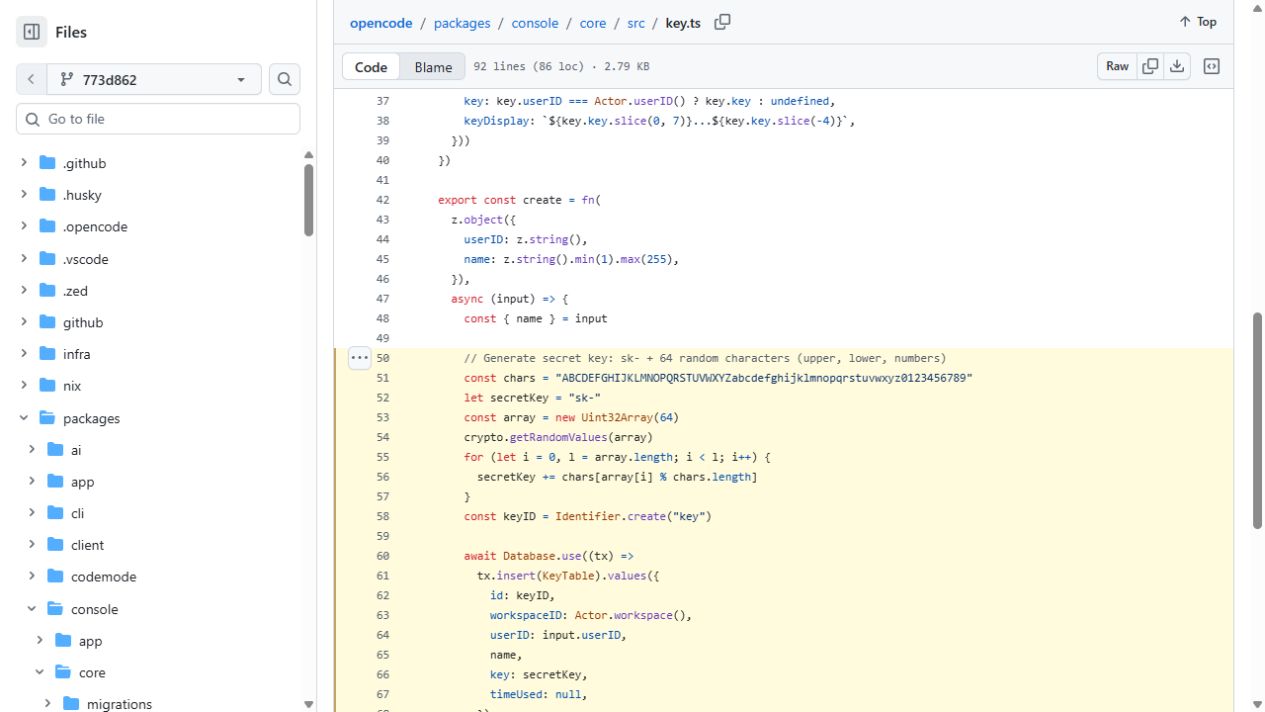
Task: Switch to the Blame view tab
Action: coord(433,67)
